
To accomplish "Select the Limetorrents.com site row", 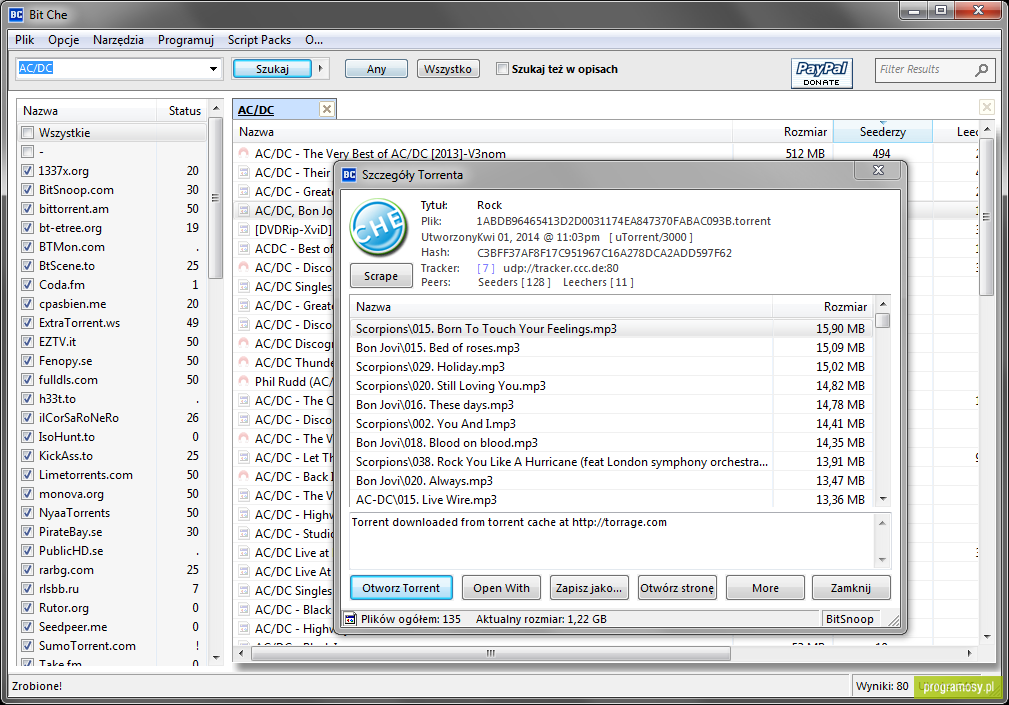I will [x=113, y=475].
